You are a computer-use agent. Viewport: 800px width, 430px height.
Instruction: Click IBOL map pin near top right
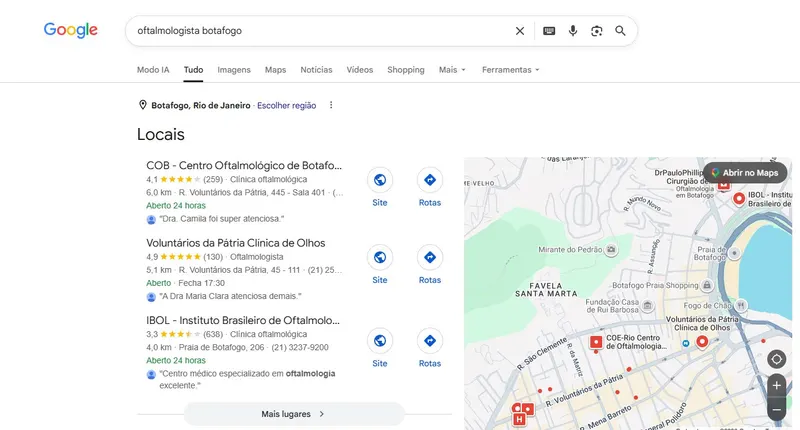click(739, 198)
